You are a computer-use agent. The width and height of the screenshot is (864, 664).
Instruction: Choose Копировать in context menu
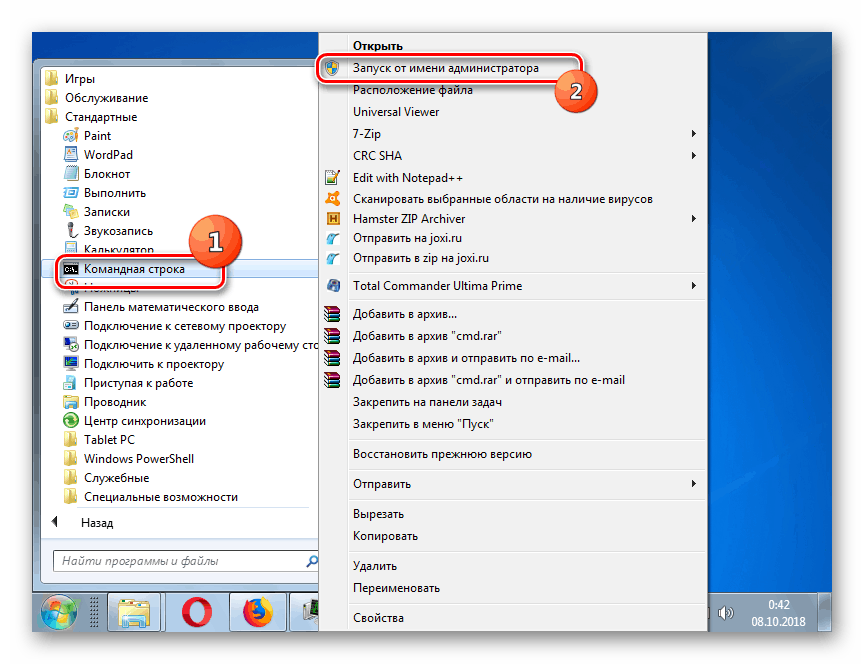(x=385, y=536)
